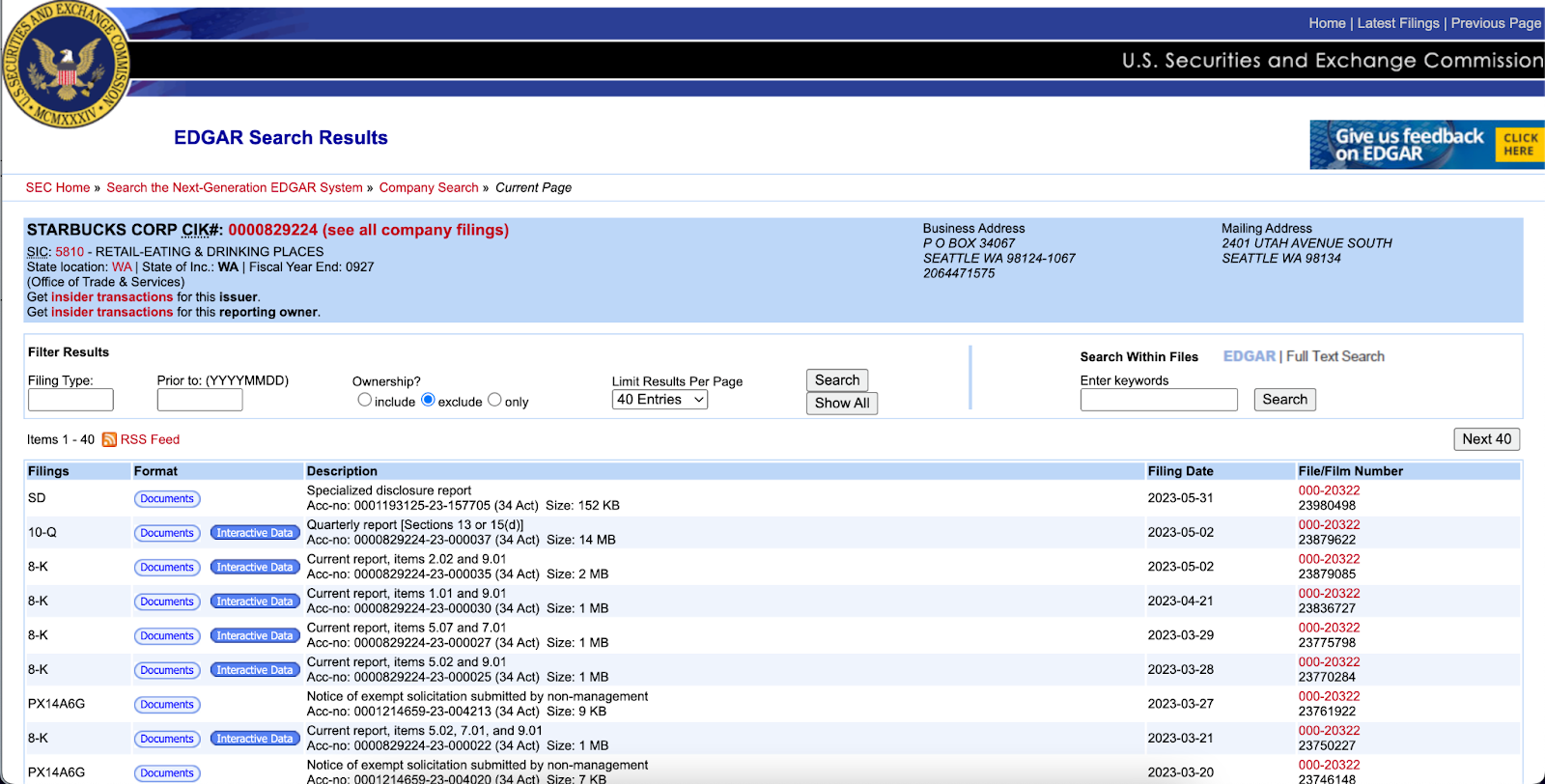
Task: Click the Prior to date input field
Action: [200, 400]
